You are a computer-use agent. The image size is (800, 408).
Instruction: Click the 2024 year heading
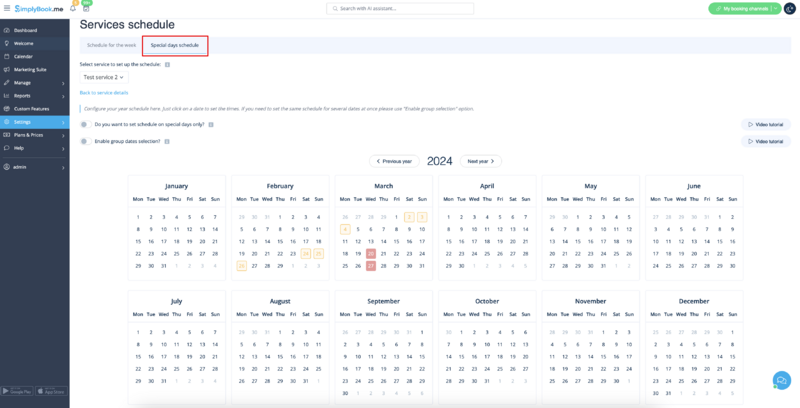pos(439,161)
